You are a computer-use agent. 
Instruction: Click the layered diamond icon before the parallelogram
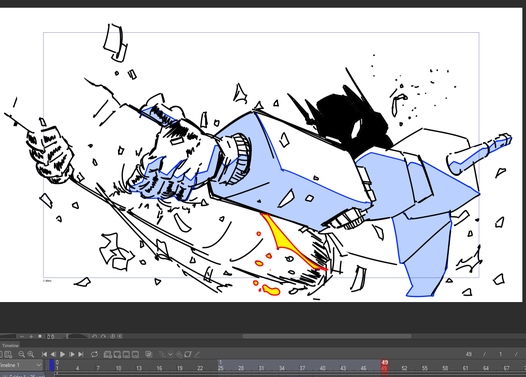[x=179, y=354]
